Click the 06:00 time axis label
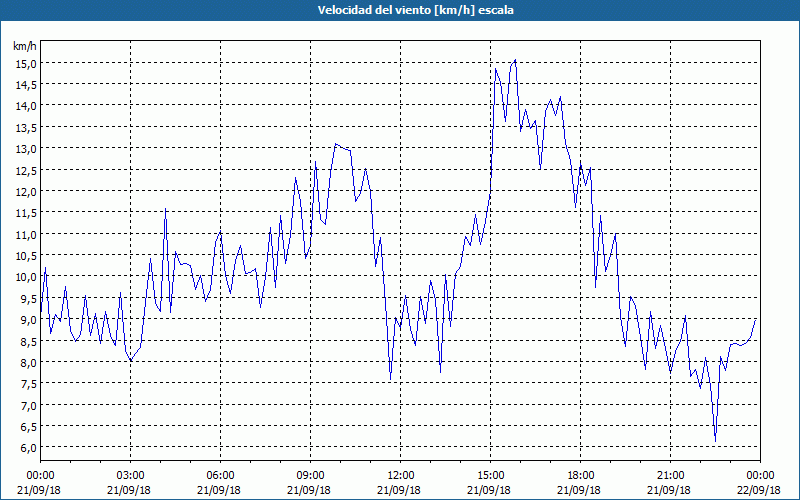800x500 pixels. tap(220, 476)
